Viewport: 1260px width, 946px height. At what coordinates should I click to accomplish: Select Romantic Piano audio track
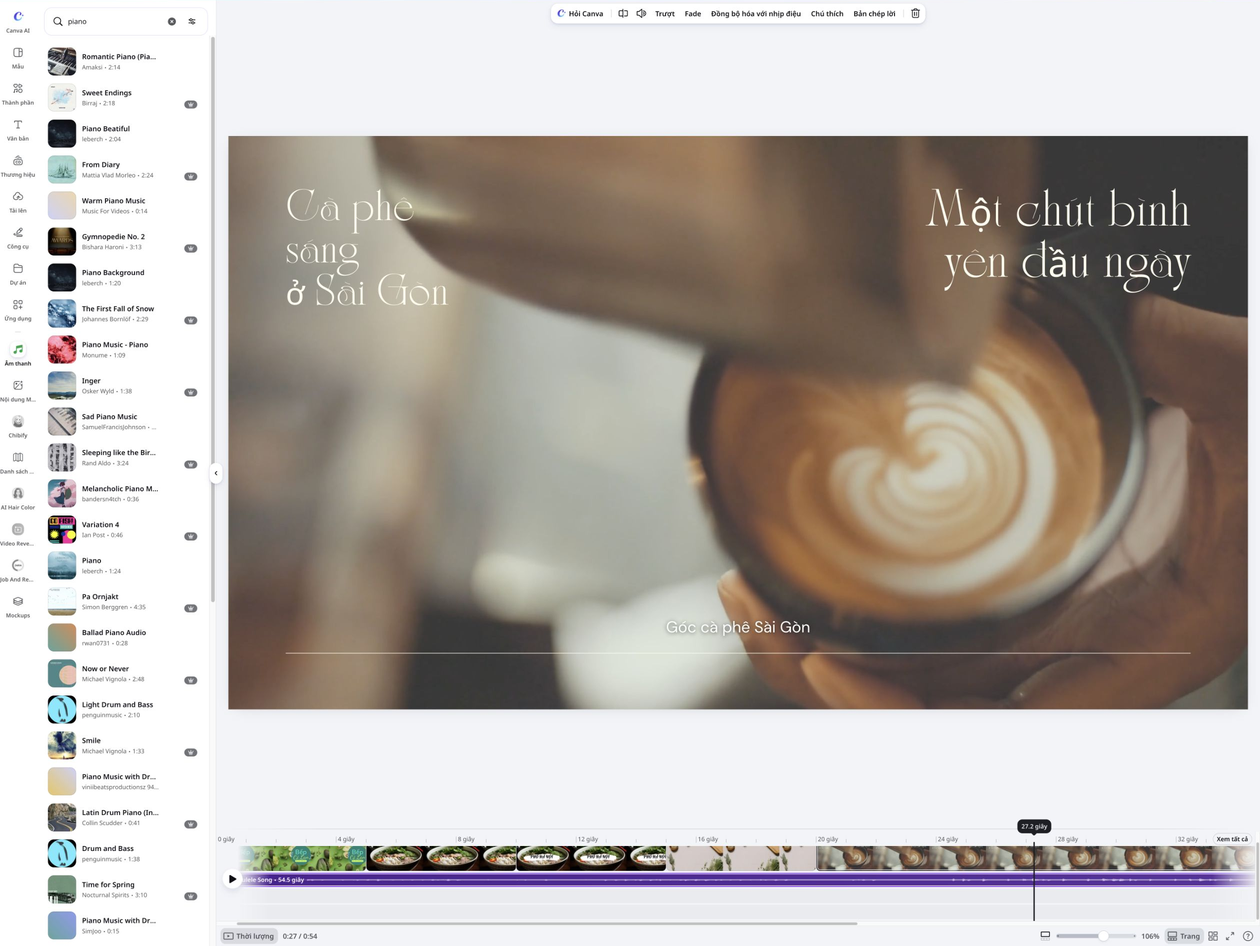[x=122, y=61]
